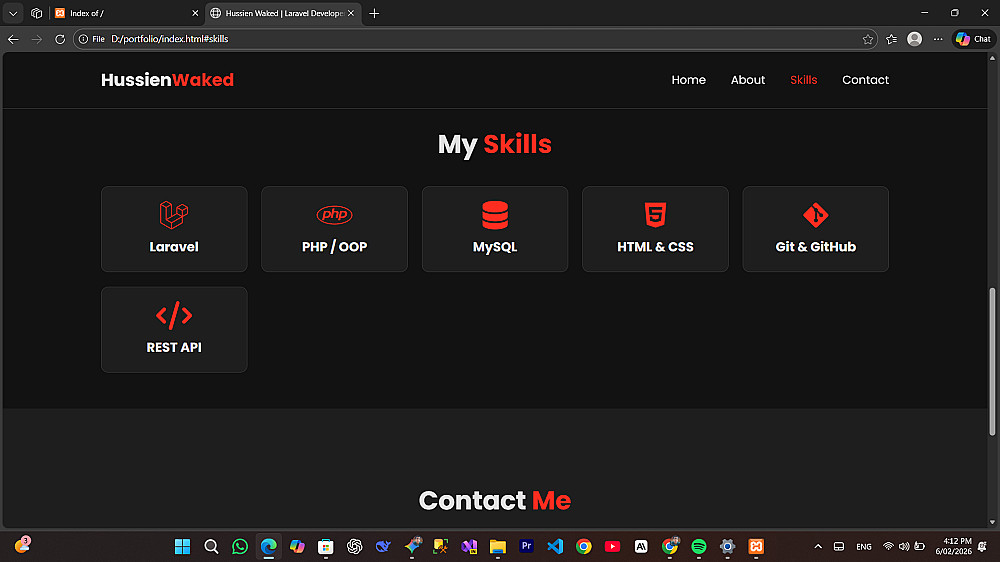
Task: Open the Windows Start menu
Action: (182, 547)
